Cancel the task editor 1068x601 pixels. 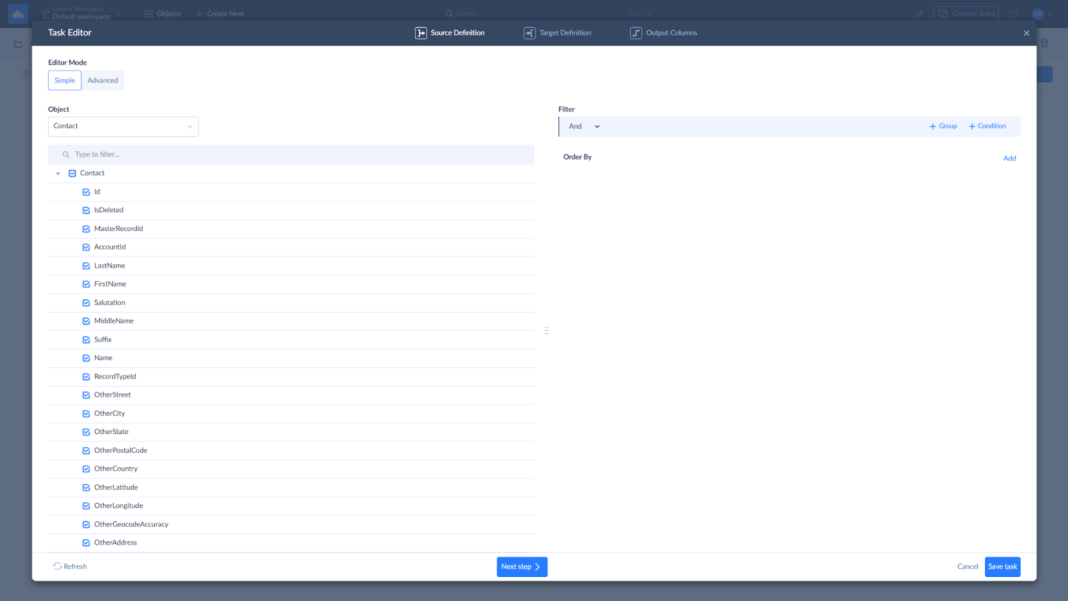[x=967, y=567]
